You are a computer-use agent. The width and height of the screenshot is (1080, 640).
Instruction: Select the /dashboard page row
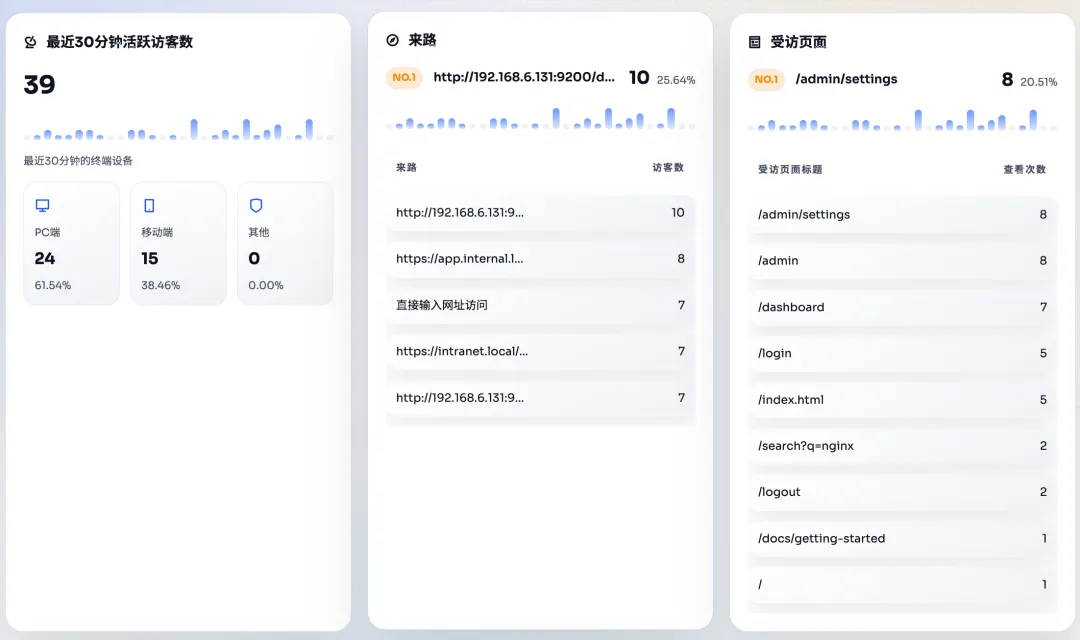coord(902,307)
